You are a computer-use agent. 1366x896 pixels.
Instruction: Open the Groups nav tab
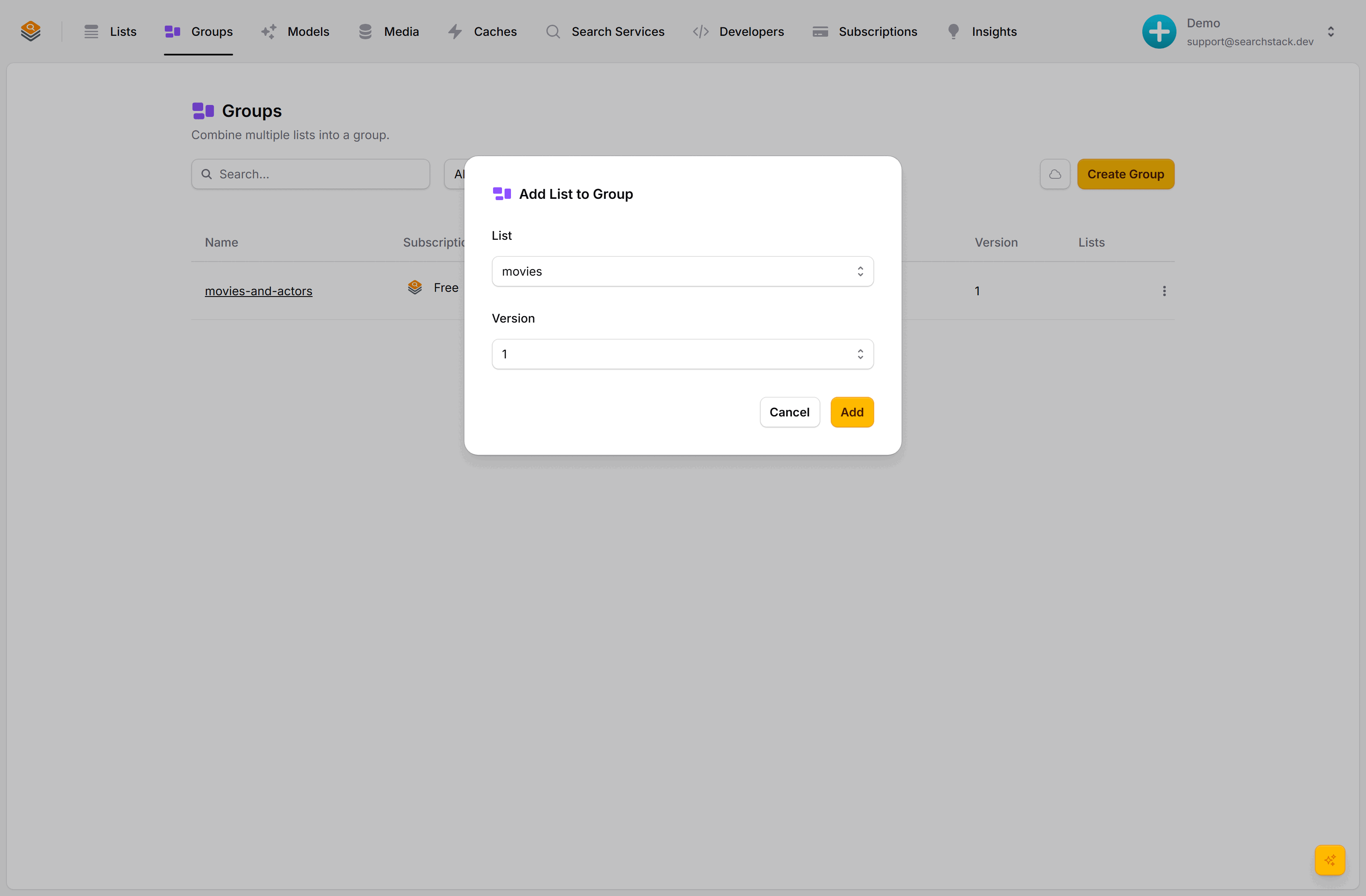pos(198,32)
